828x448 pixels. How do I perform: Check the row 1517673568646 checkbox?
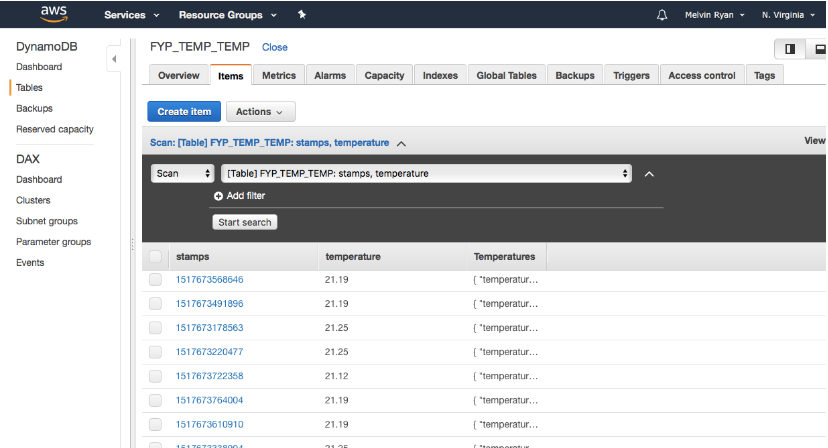tap(155, 279)
